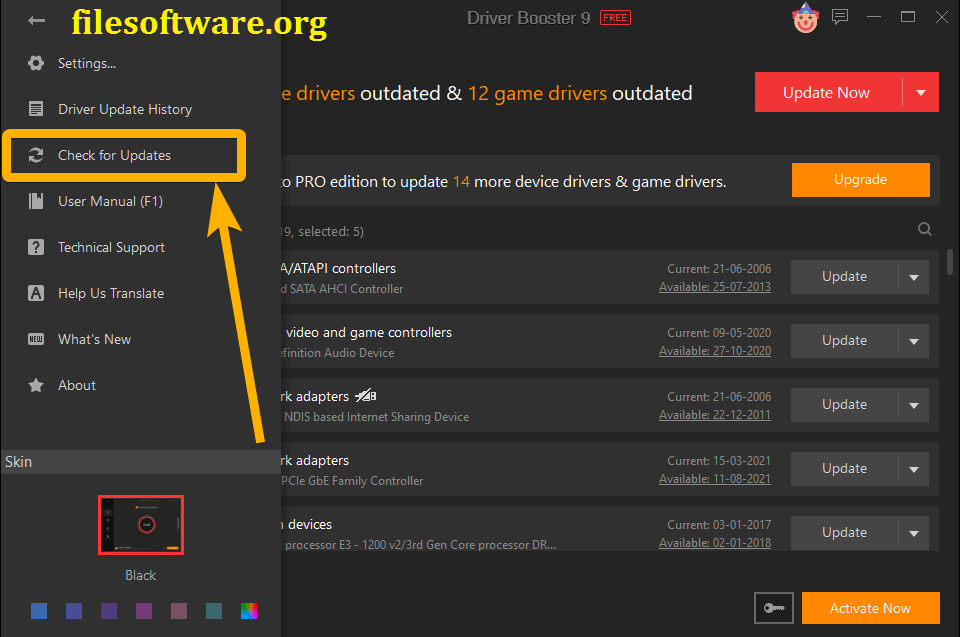Expand dropdown for E3-1200 processor update

coord(914,533)
